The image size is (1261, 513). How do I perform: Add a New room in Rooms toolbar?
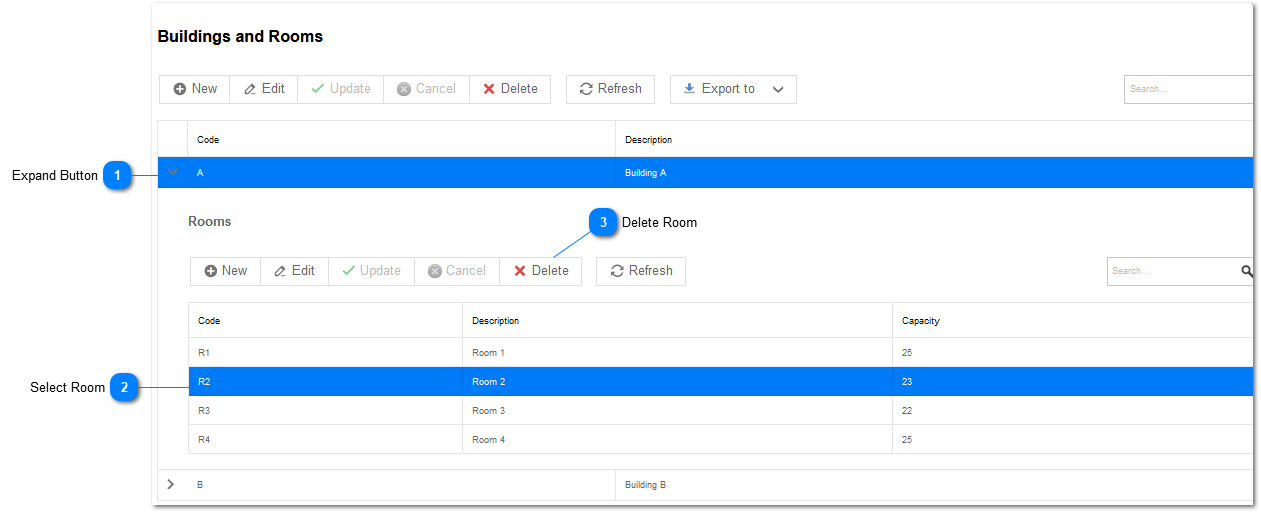225,271
